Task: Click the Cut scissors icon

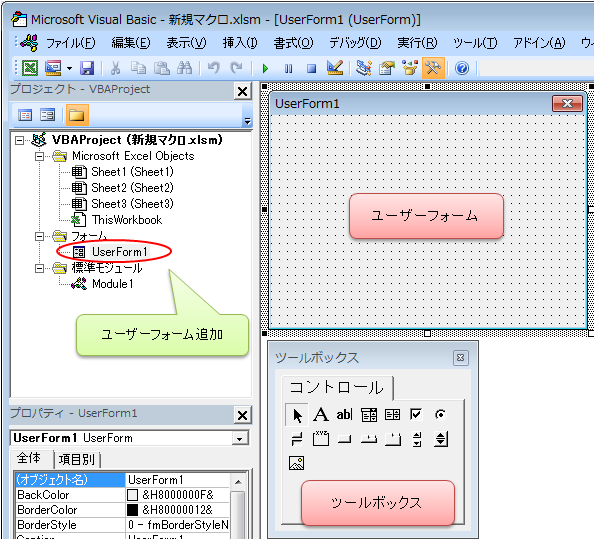Action: [115, 68]
